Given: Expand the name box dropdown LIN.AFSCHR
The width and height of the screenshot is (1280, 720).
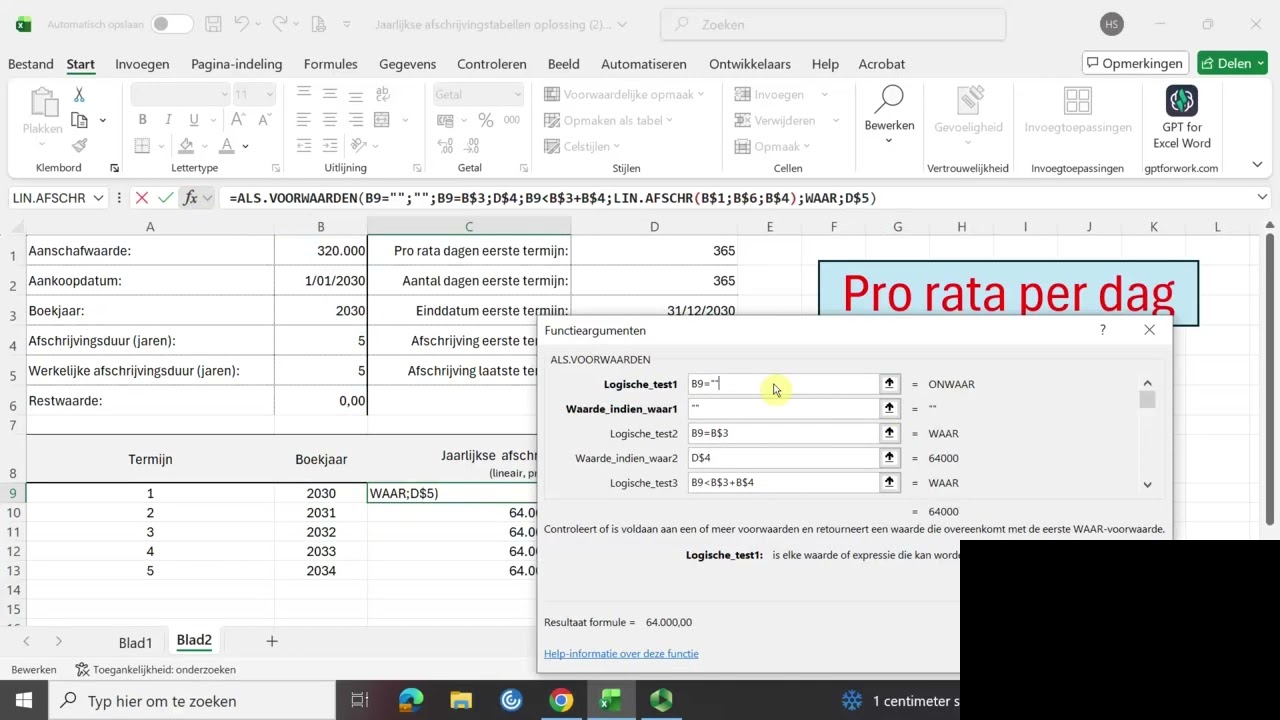Looking at the screenshot, I should 98,198.
